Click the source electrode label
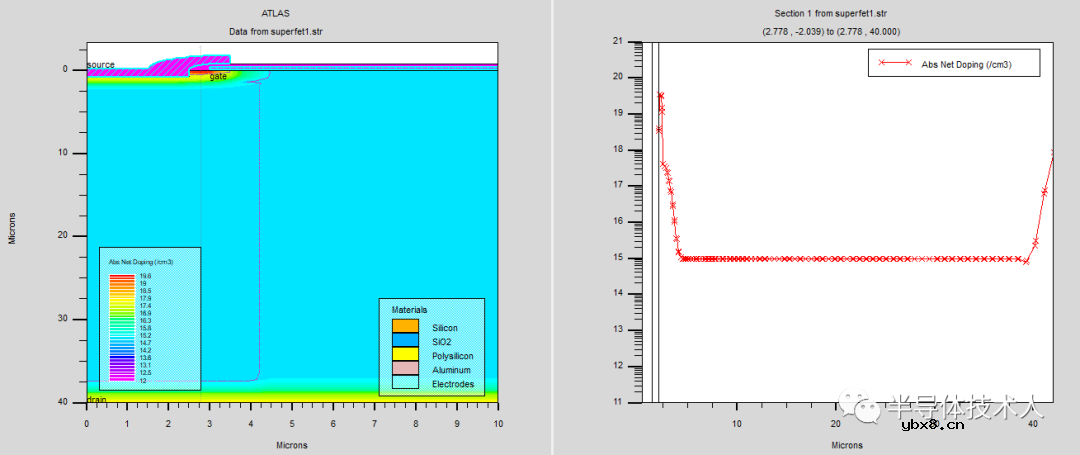The height and width of the screenshot is (455, 1080). pyautogui.click(x=101, y=64)
